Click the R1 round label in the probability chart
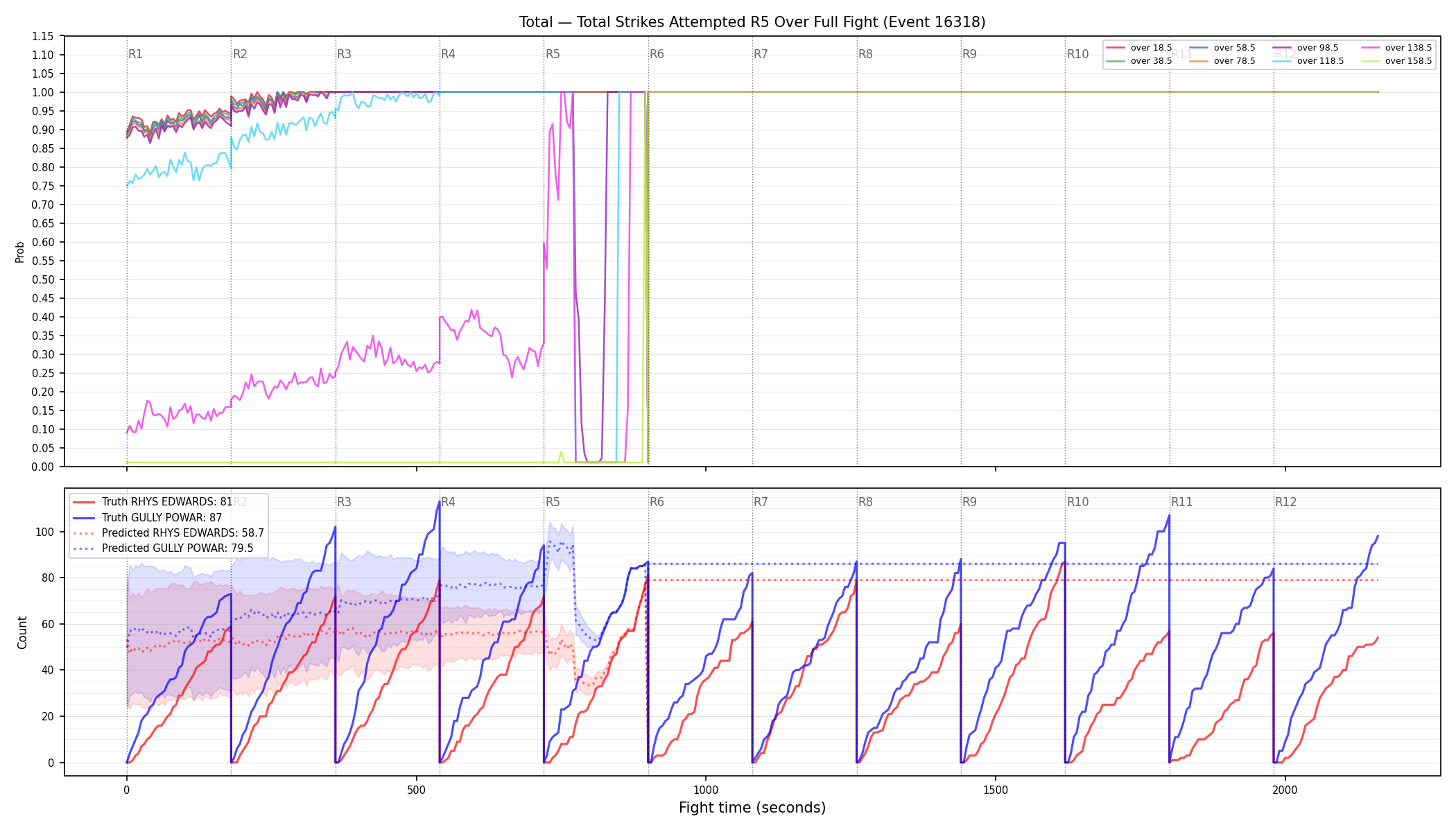 point(135,54)
